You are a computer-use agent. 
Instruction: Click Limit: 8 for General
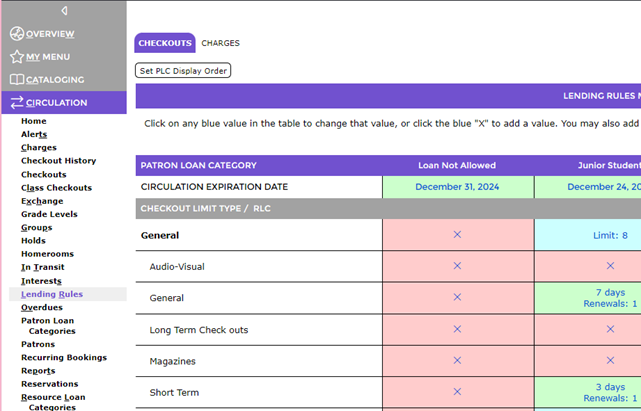pyautogui.click(x=610, y=236)
